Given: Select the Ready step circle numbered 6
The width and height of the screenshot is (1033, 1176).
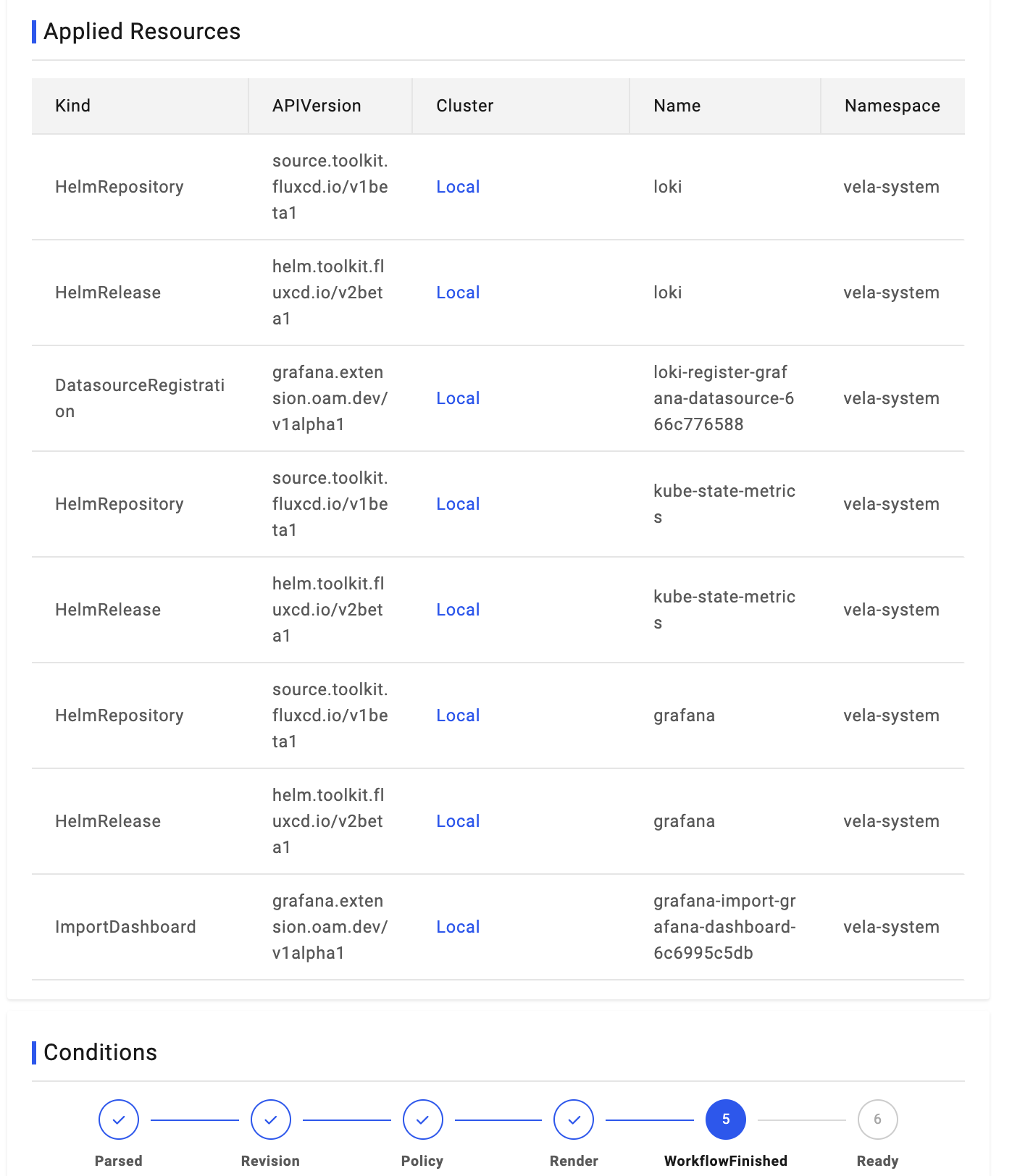Looking at the screenshot, I should point(878,1119).
